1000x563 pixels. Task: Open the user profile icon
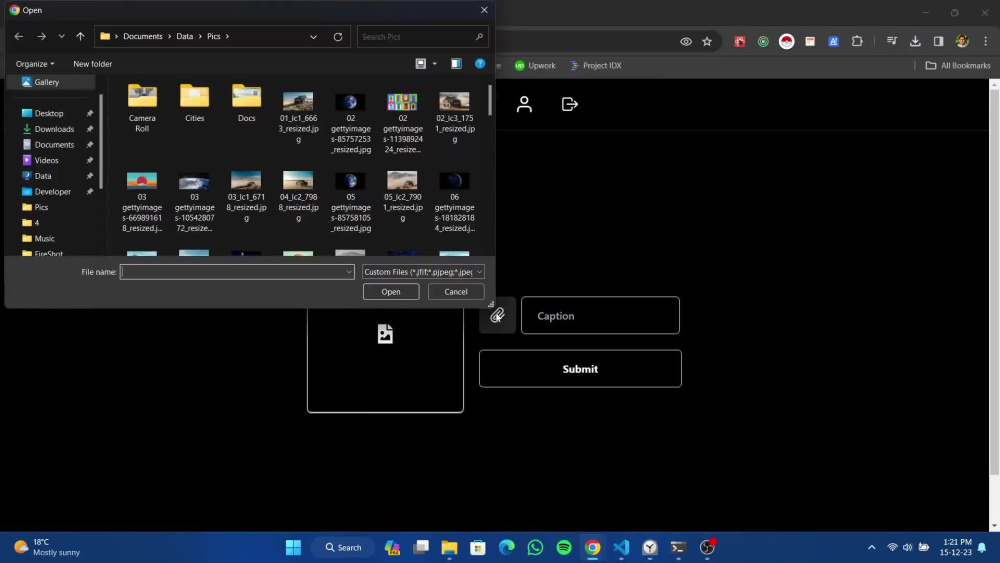524,104
